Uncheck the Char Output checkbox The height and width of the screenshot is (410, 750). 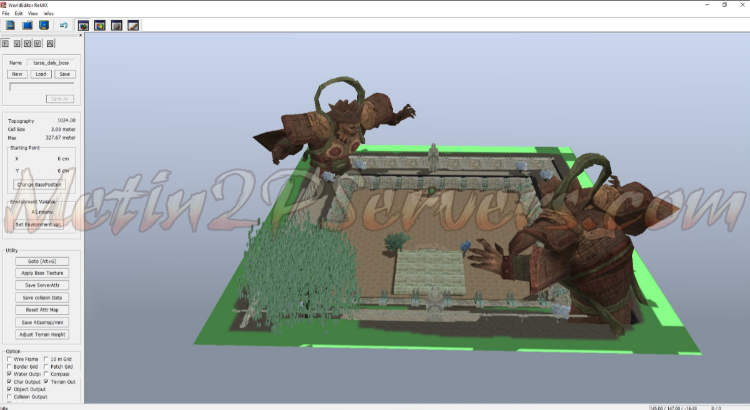click(9, 382)
